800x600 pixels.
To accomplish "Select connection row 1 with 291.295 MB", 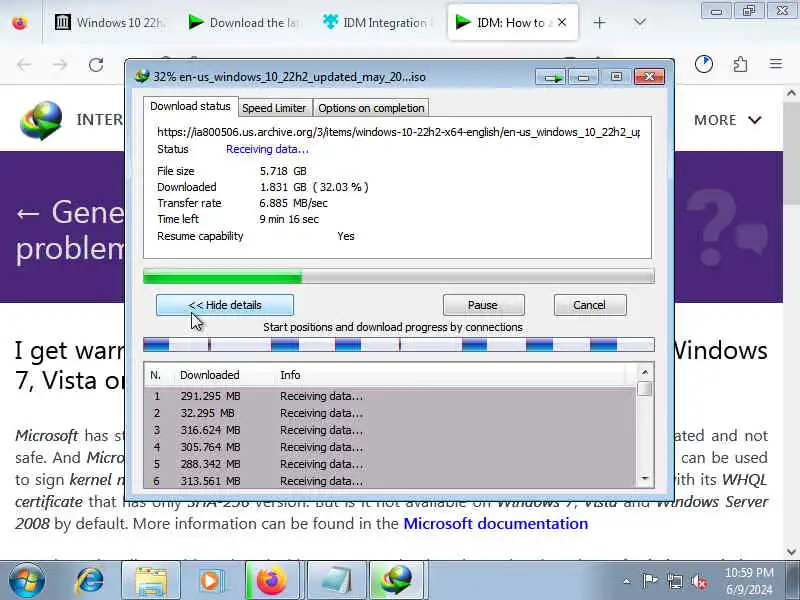I will (x=390, y=396).
